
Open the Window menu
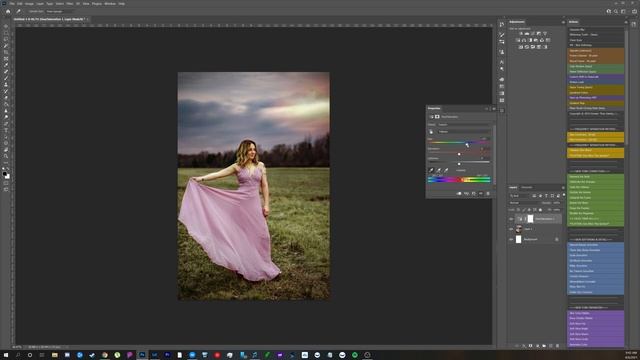coord(110,4)
